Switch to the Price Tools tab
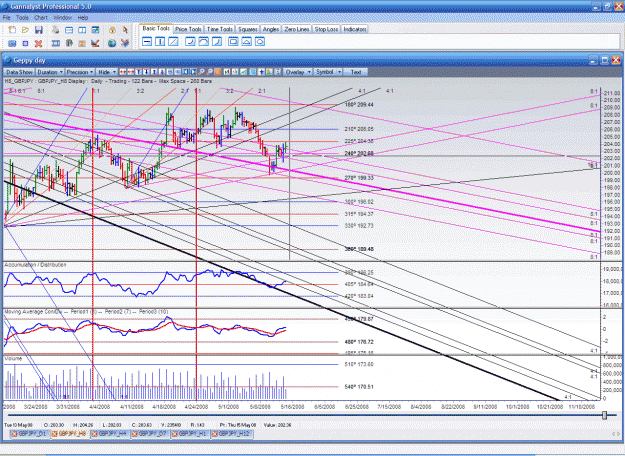The width and height of the screenshot is (625, 456). coord(188,29)
